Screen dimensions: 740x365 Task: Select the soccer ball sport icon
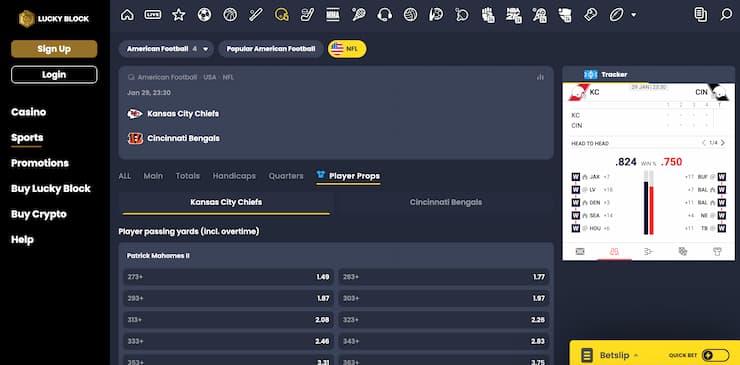(204, 15)
